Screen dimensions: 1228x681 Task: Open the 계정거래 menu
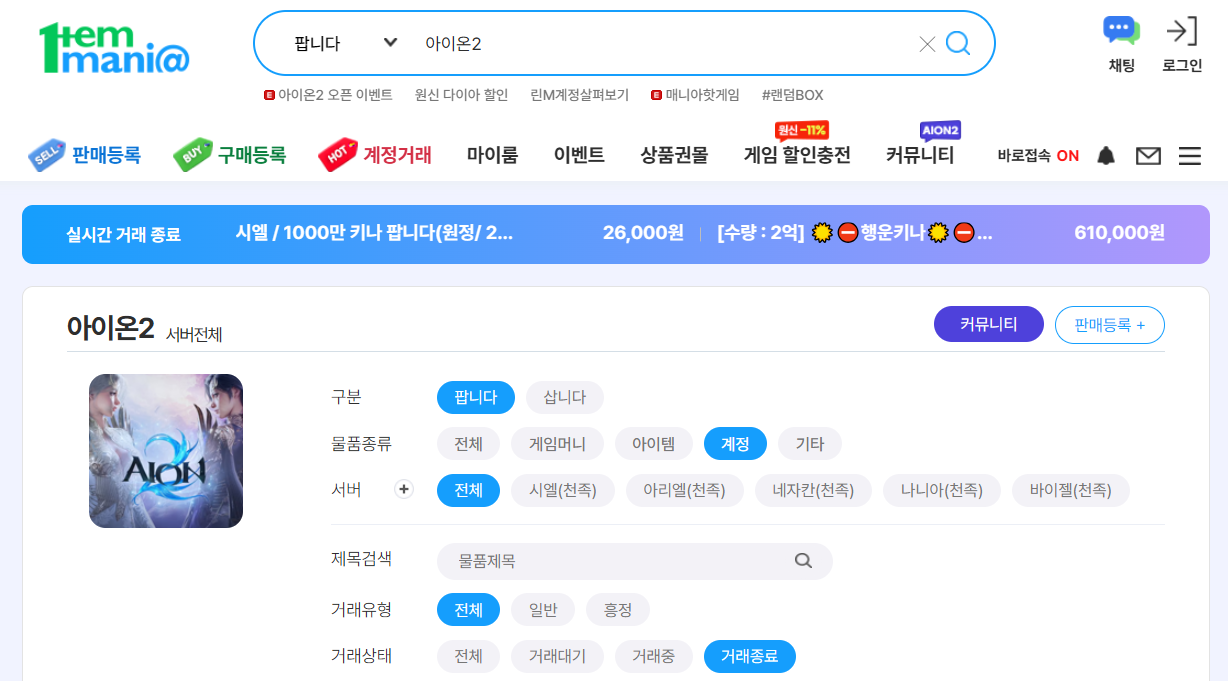pos(376,155)
